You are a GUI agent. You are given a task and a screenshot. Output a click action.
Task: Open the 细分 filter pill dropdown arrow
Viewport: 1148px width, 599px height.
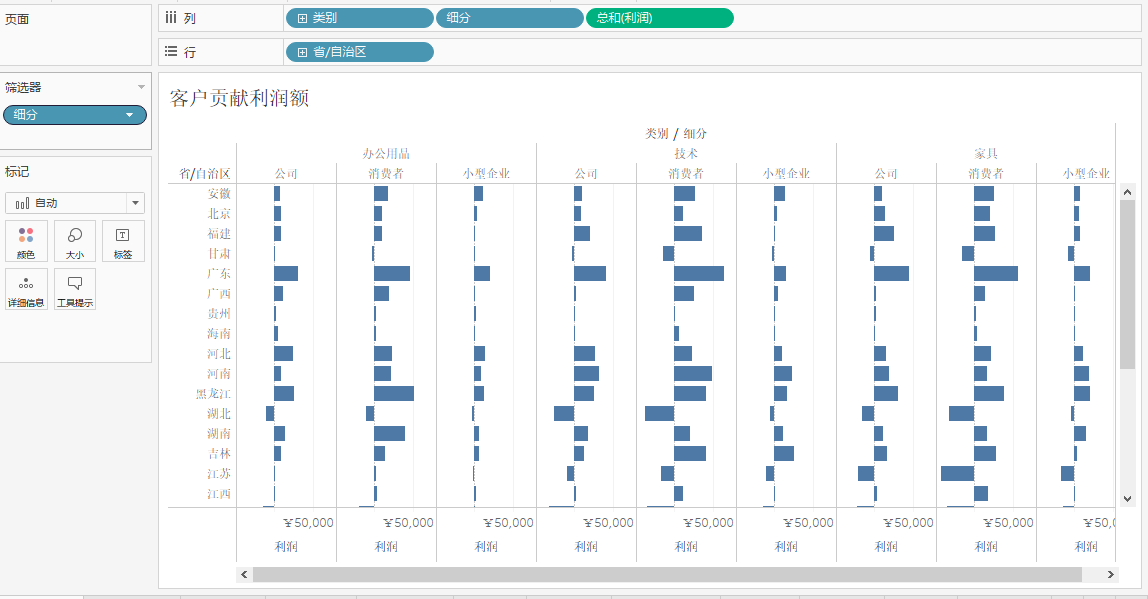[x=129, y=115]
